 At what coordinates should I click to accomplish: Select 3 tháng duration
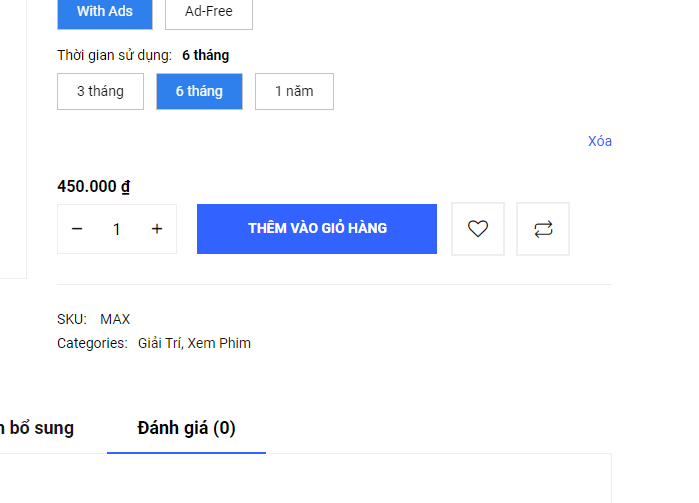coord(100,91)
